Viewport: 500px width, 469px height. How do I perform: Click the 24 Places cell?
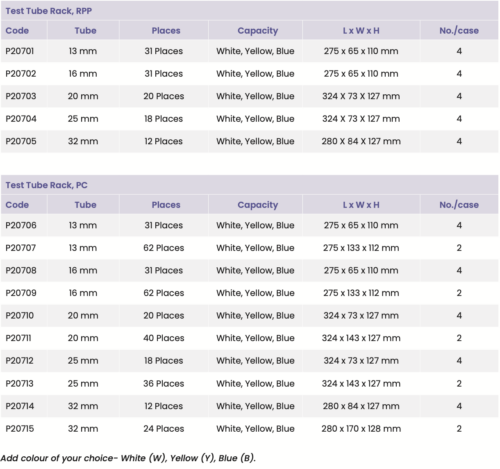(x=164, y=429)
